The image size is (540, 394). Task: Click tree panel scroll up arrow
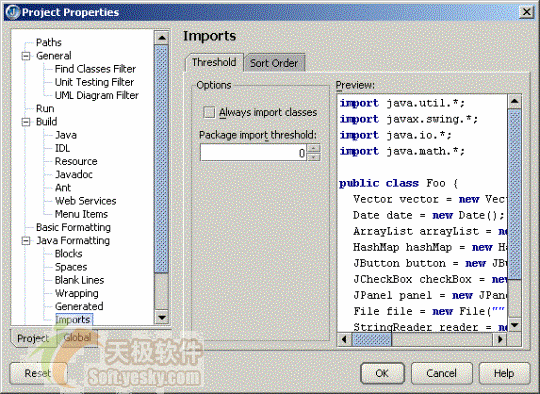point(162,38)
